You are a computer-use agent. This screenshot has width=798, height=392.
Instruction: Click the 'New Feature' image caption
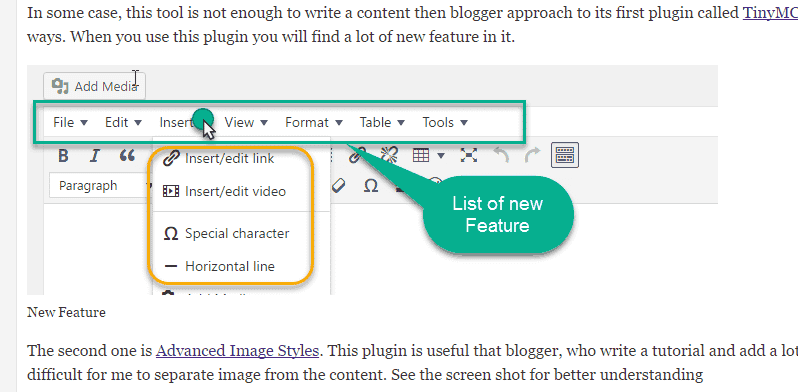point(66,313)
